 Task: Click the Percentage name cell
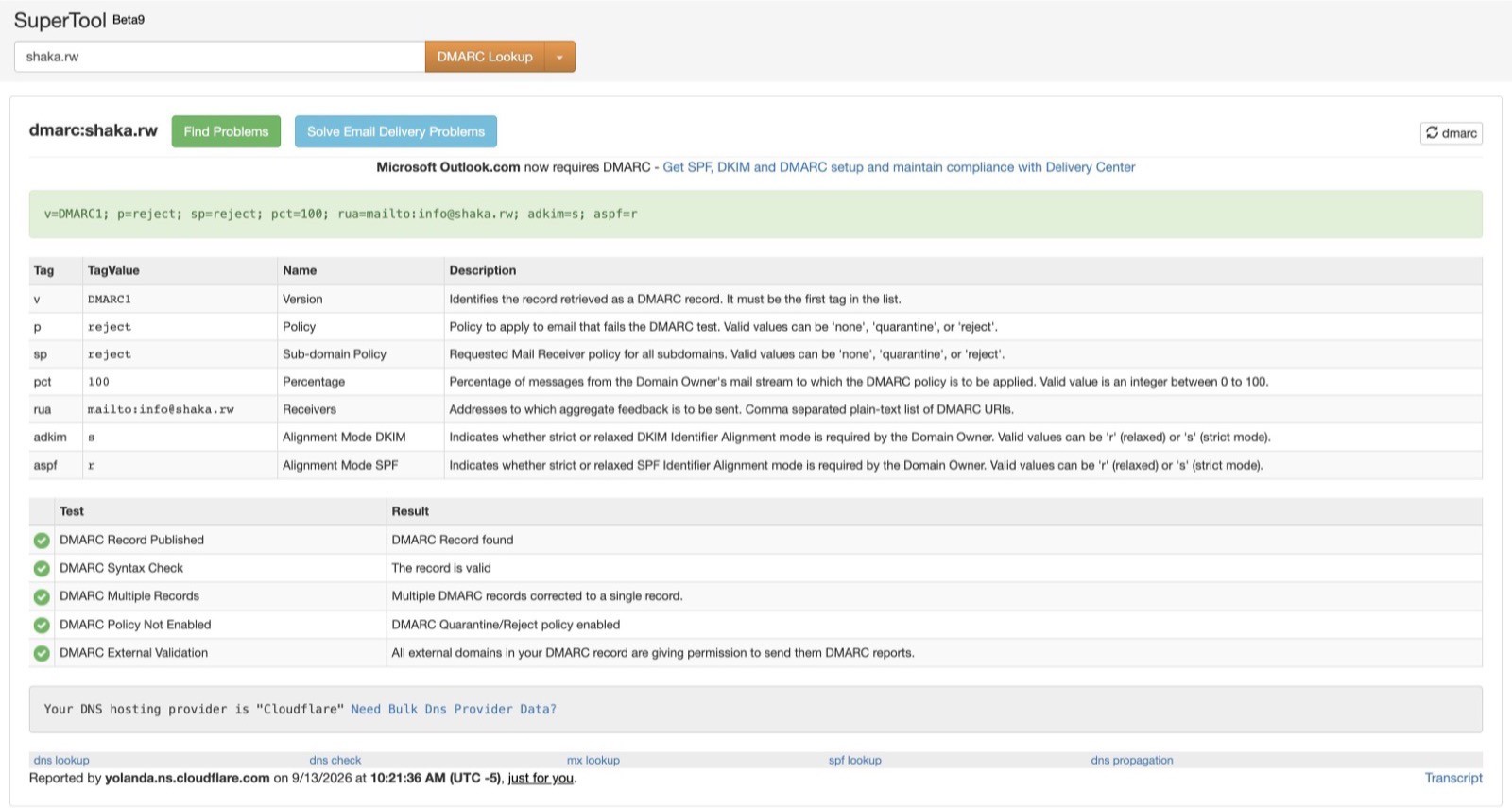click(x=314, y=382)
